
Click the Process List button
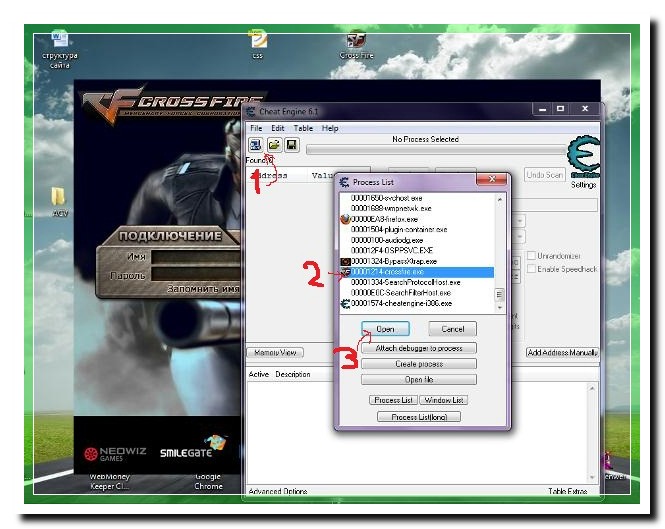393,400
